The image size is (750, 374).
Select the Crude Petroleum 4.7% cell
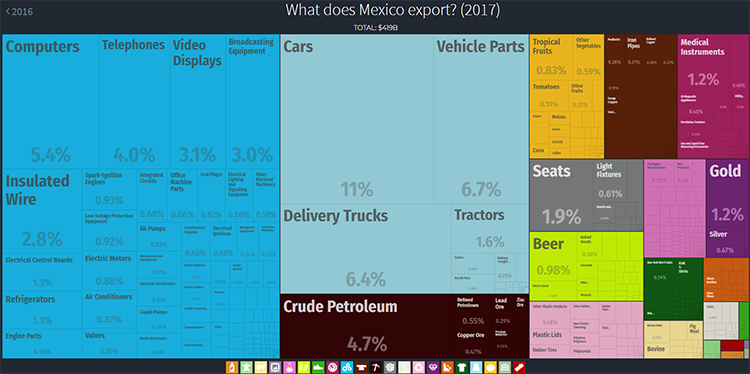pos(366,326)
